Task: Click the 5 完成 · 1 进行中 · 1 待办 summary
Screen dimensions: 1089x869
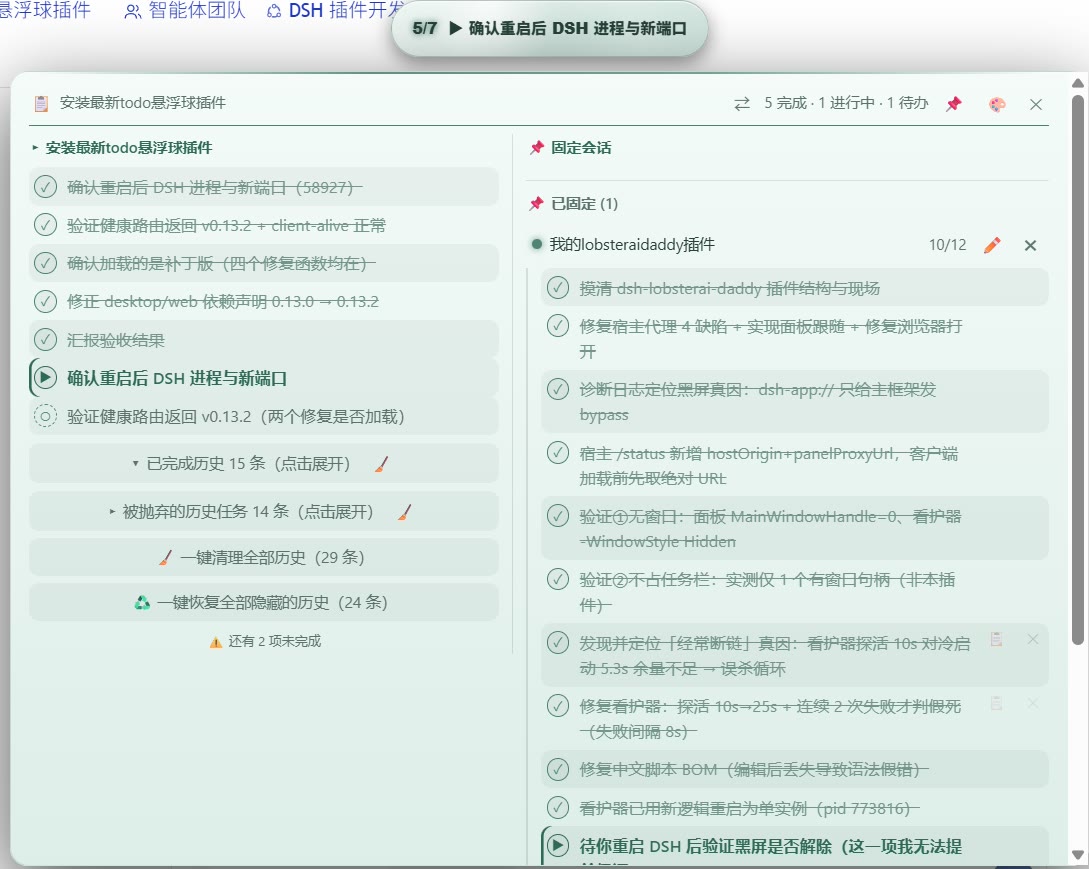Action: pyautogui.click(x=846, y=104)
